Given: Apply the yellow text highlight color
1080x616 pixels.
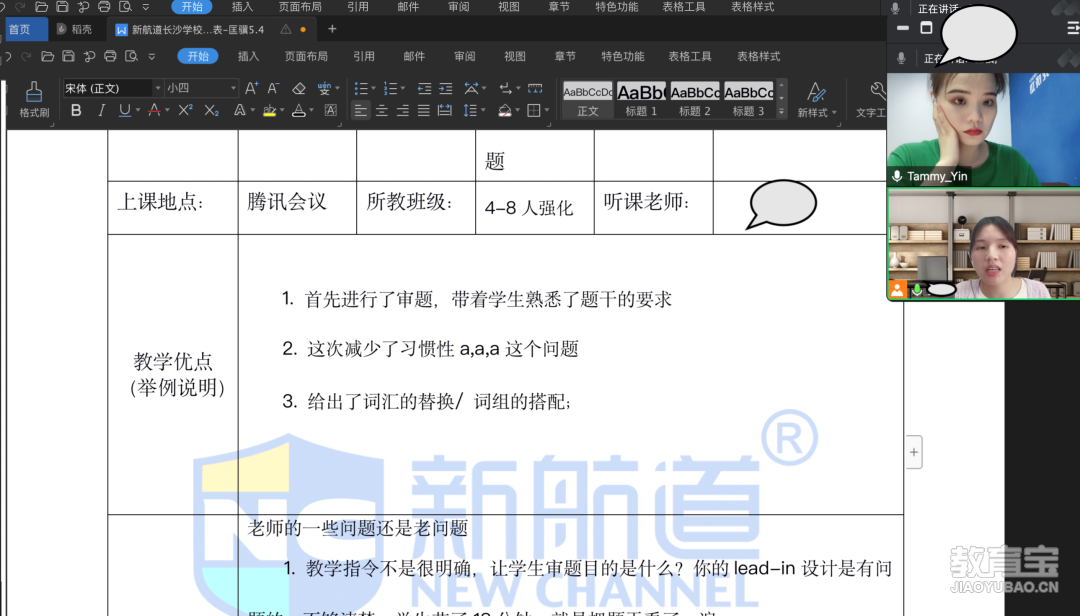Looking at the screenshot, I should [269, 110].
